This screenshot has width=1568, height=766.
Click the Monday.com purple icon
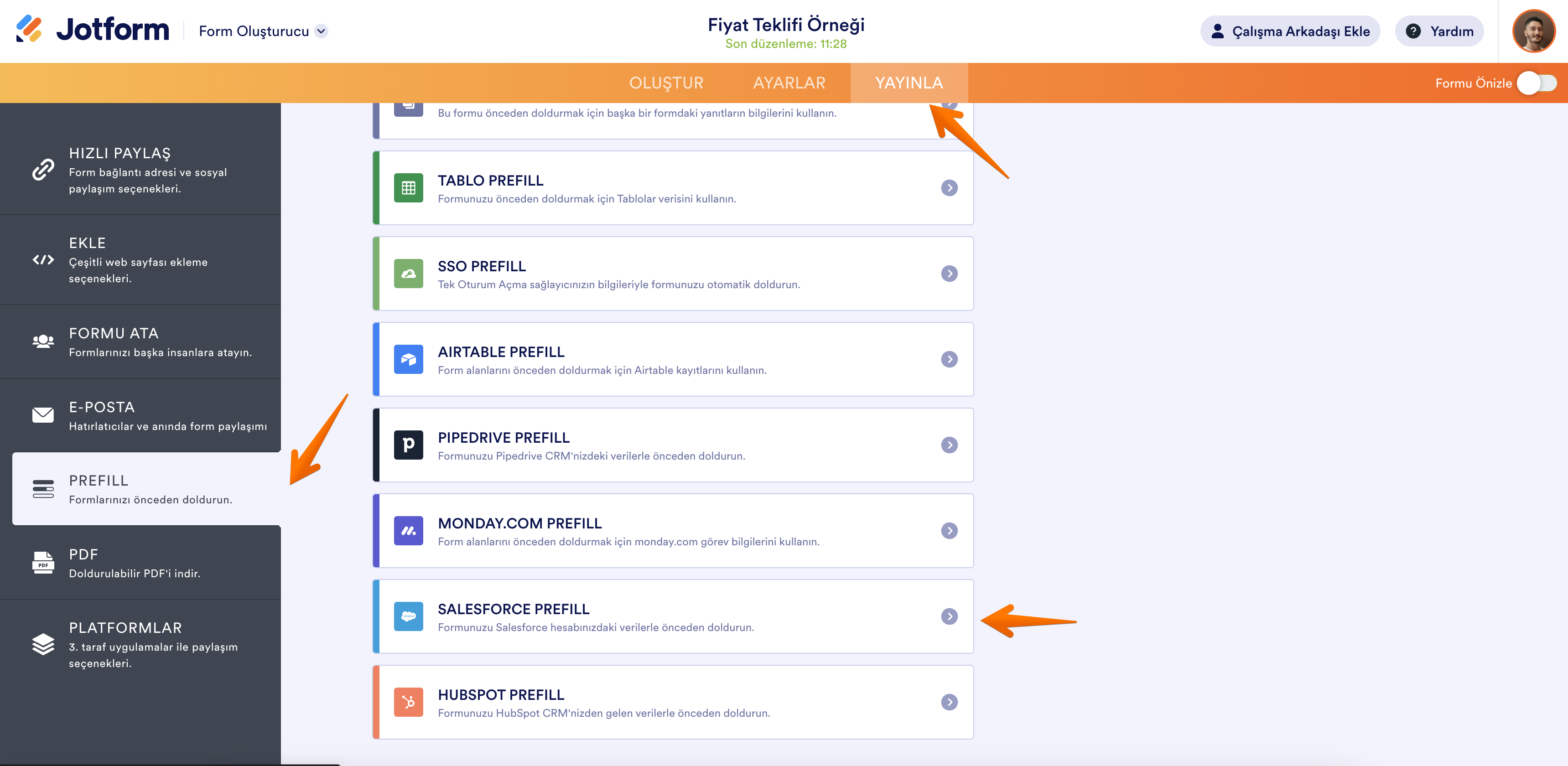click(x=409, y=531)
